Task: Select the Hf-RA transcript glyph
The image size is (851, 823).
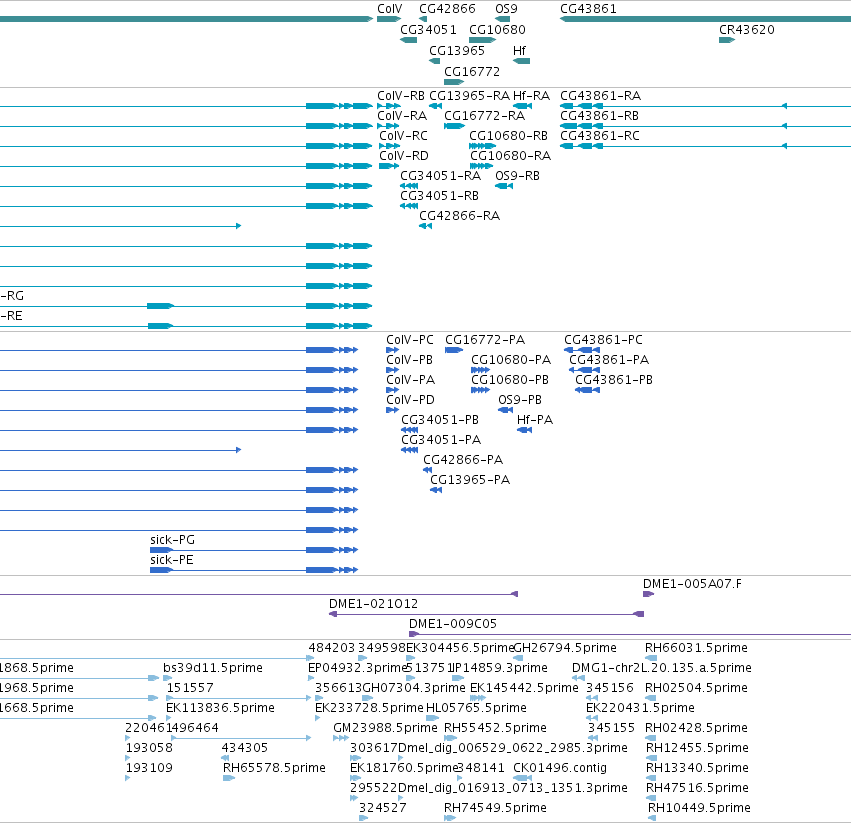Action: tap(522, 106)
